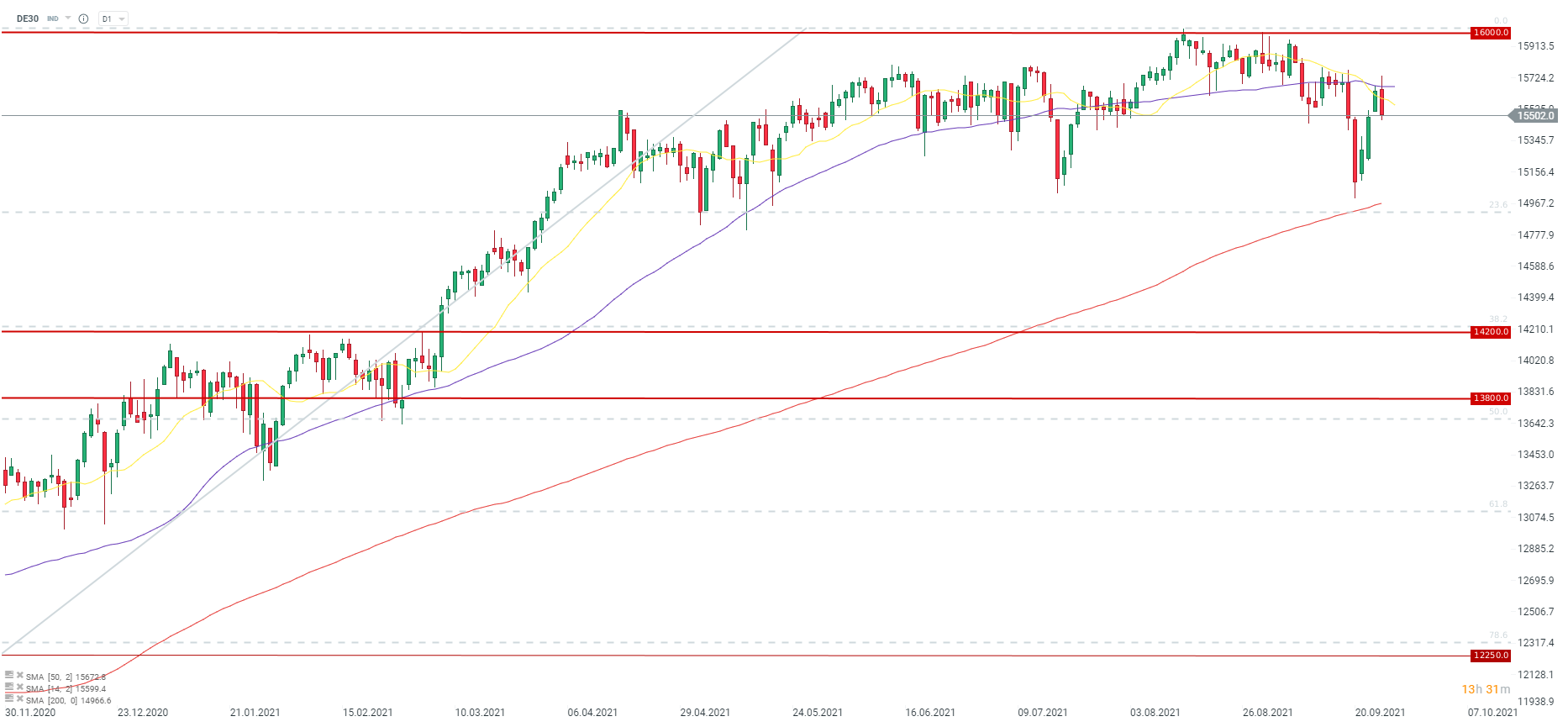Viewport: 1568px width, 727px height.
Task: Open the DE30 symbol selector arrow
Action: tap(68, 18)
